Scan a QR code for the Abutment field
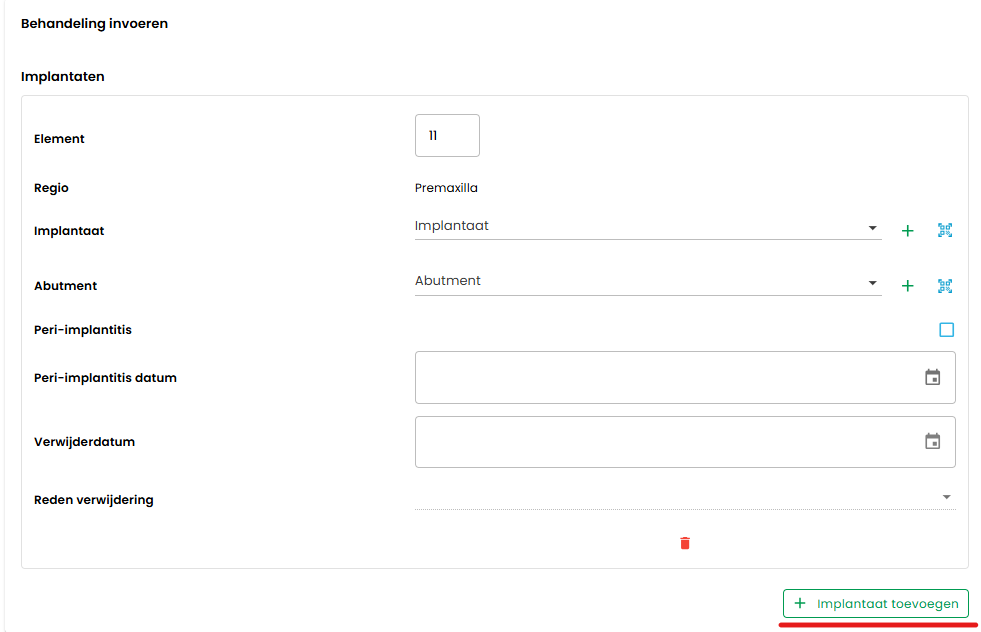This screenshot has height=632, width=981. (945, 286)
